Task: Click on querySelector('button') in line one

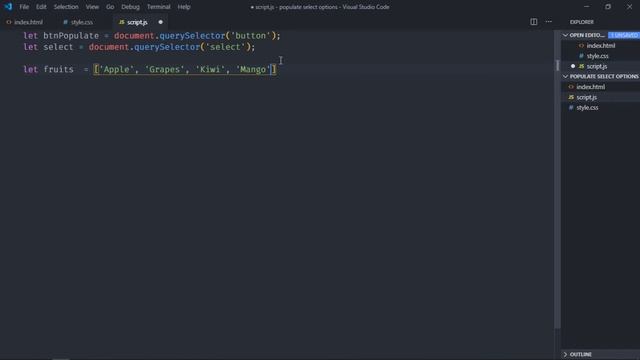Action: coord(218,36)
